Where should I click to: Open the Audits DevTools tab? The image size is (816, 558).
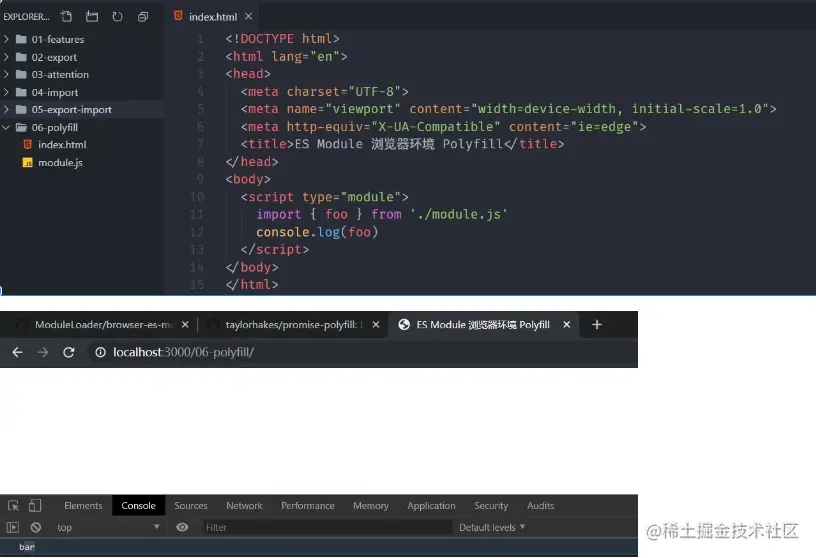[x=540, y=505]
